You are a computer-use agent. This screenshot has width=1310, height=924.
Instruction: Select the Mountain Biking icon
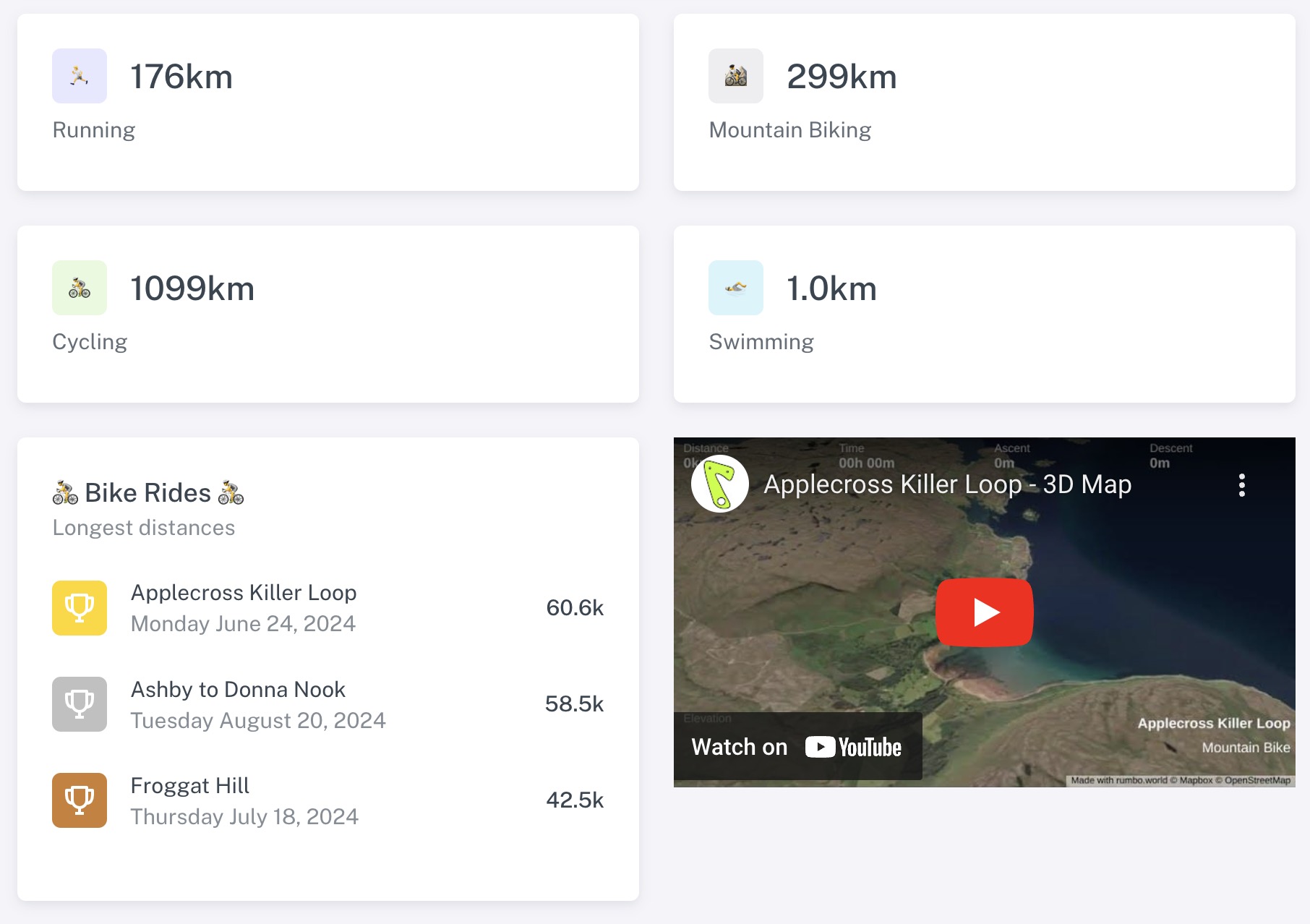click(736, 76)
